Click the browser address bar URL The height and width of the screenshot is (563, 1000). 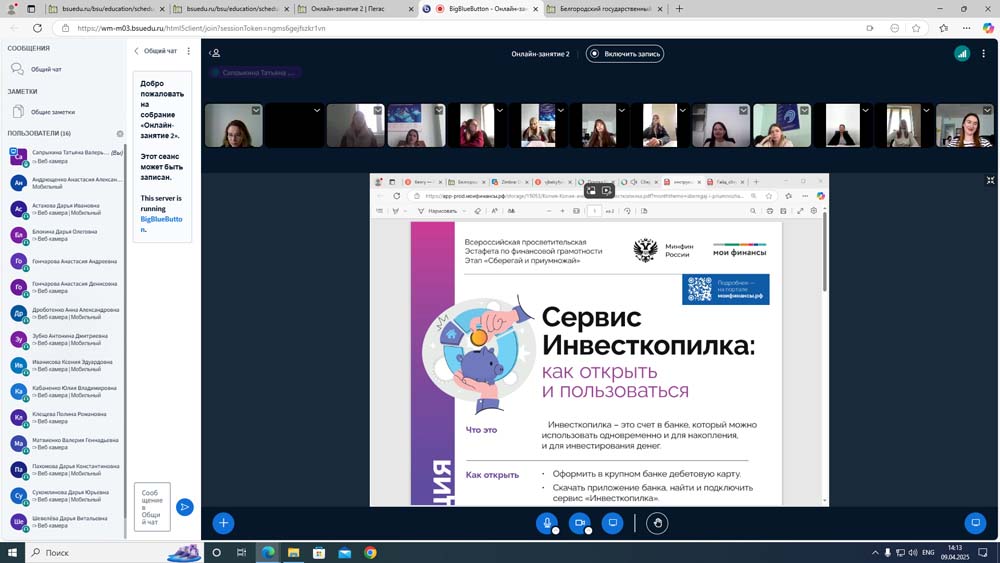point(201,28)
